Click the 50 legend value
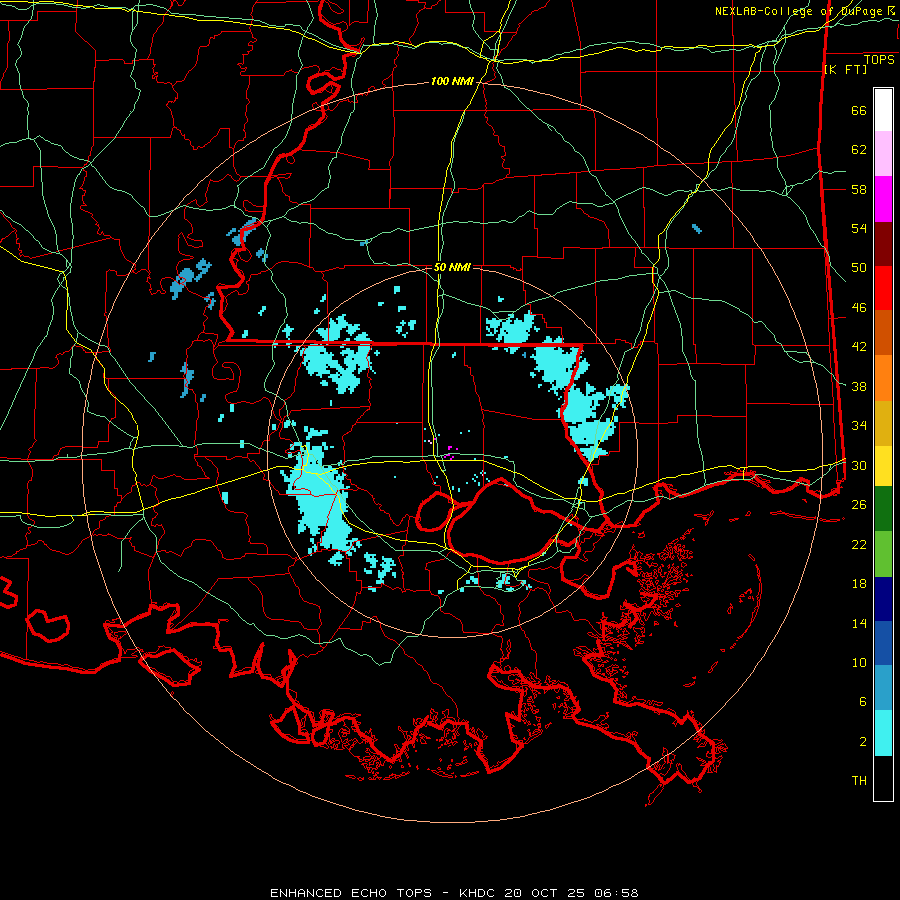 pyautogui.click(x=859, y=268)
